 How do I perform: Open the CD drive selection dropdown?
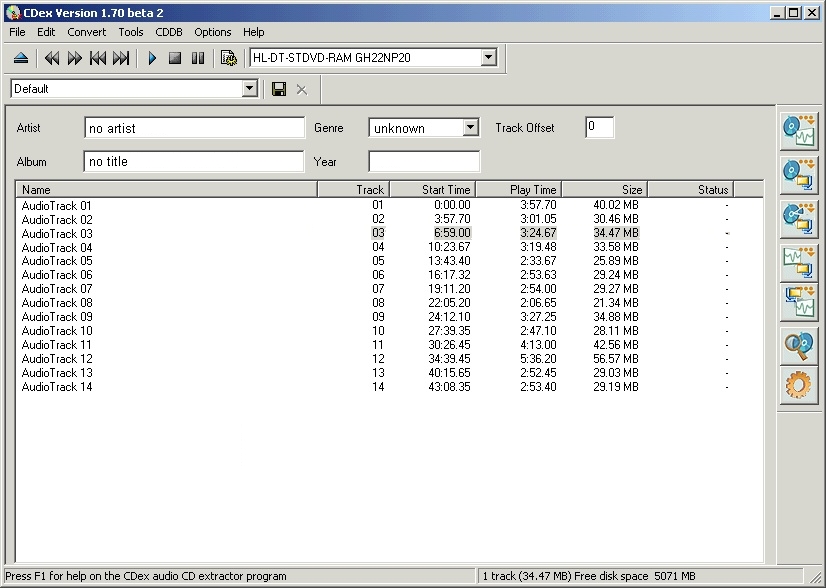point(488,57)
